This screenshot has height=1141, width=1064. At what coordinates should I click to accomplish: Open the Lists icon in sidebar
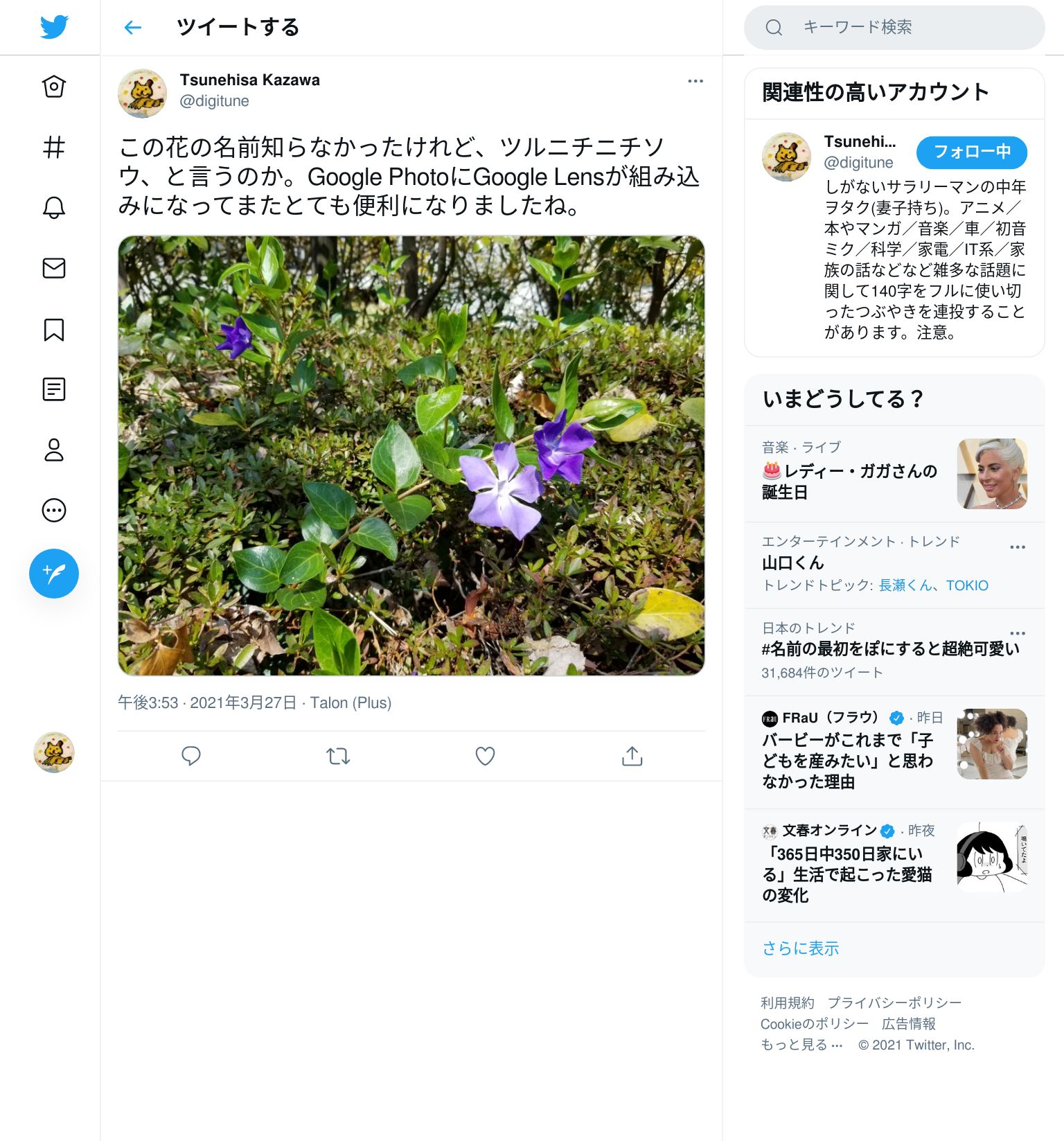[54, 389]
